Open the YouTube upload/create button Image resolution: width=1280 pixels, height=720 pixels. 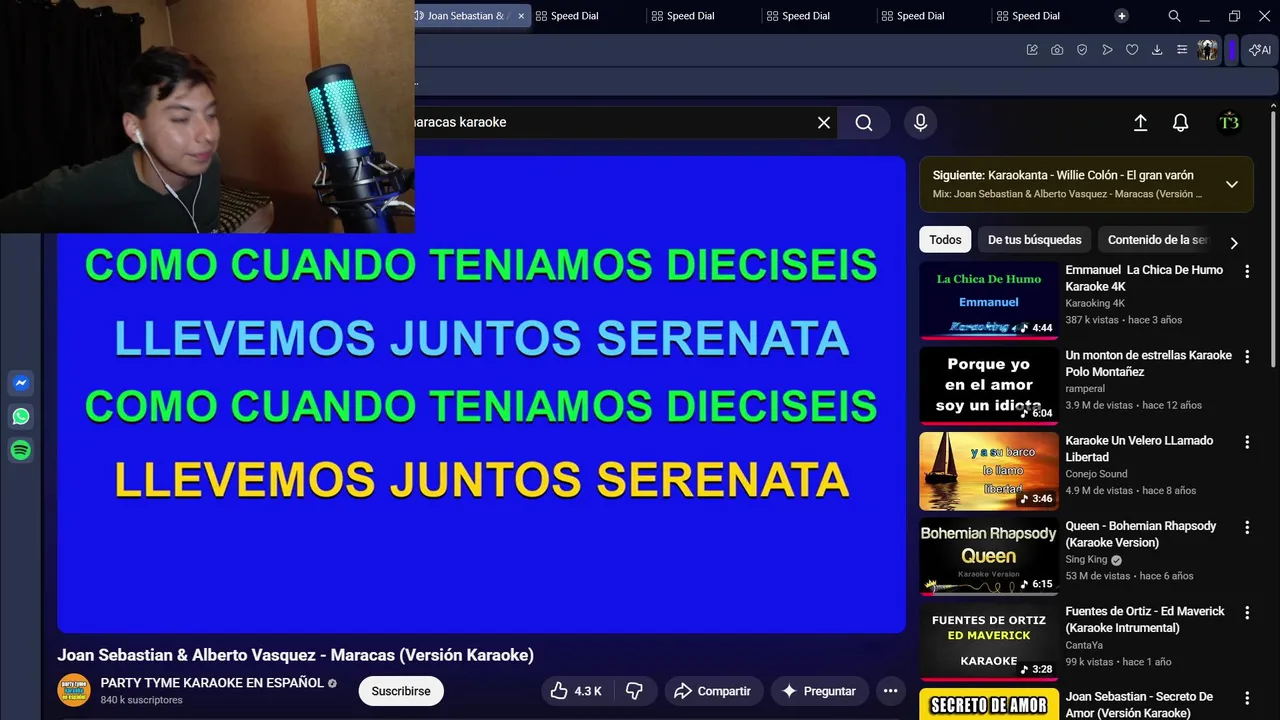coord(1140,122)
